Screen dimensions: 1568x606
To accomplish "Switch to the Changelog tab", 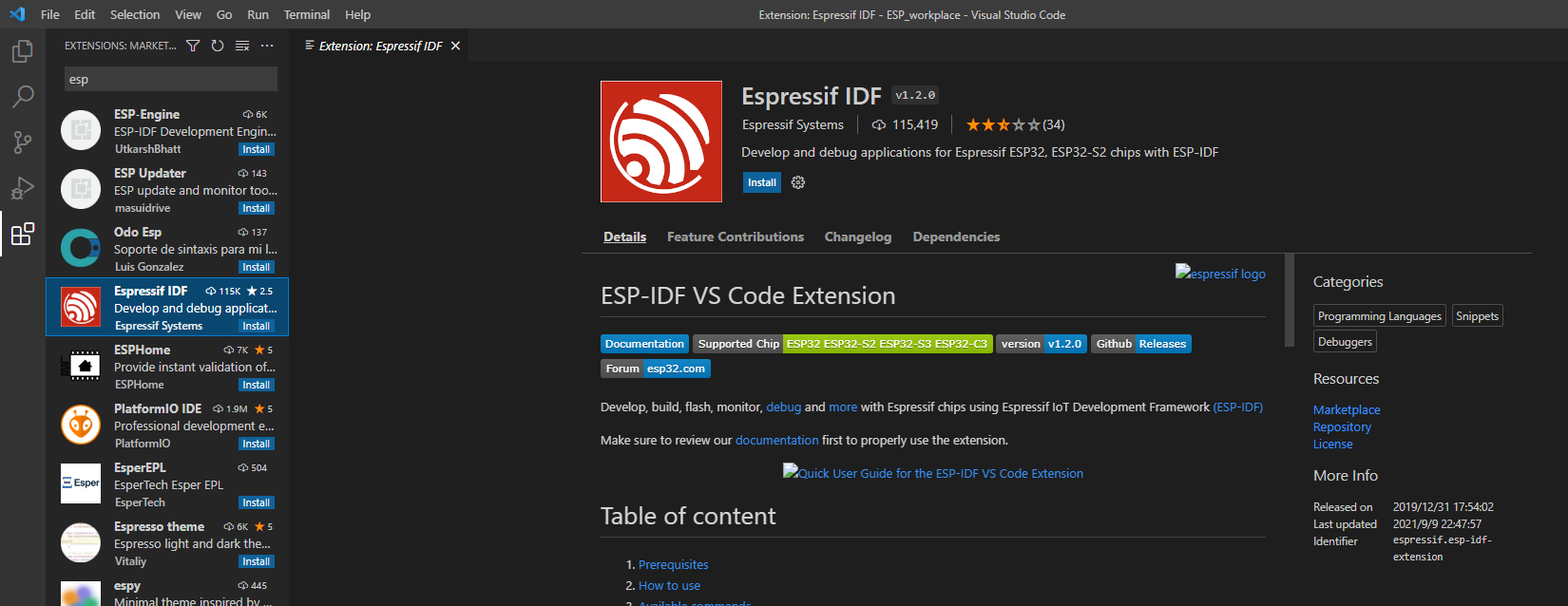I will pyautogui.click(x=858, y=237).
